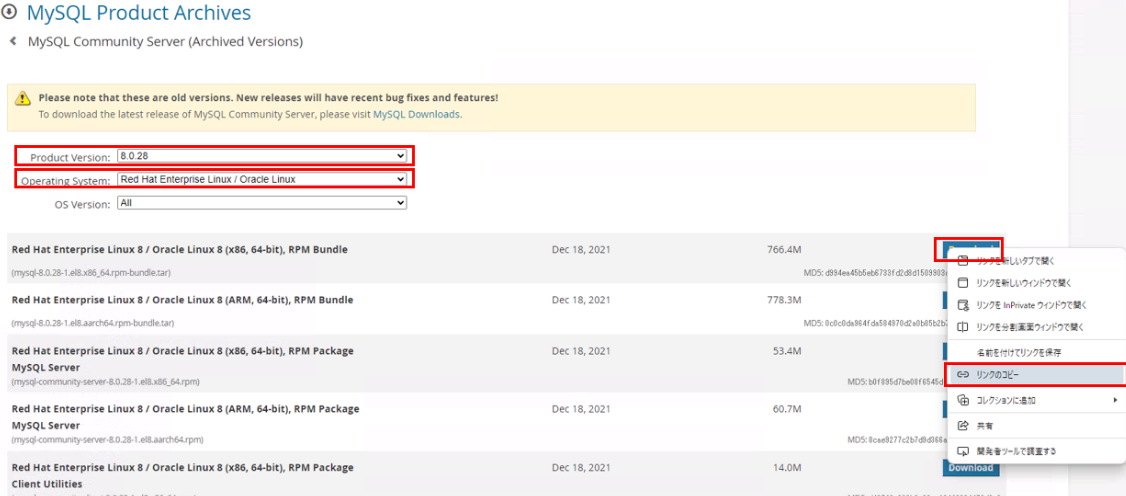Open the Operating System dropdown
The height and width of the screenshot is (496, 1126).
[x=262, y=179]
